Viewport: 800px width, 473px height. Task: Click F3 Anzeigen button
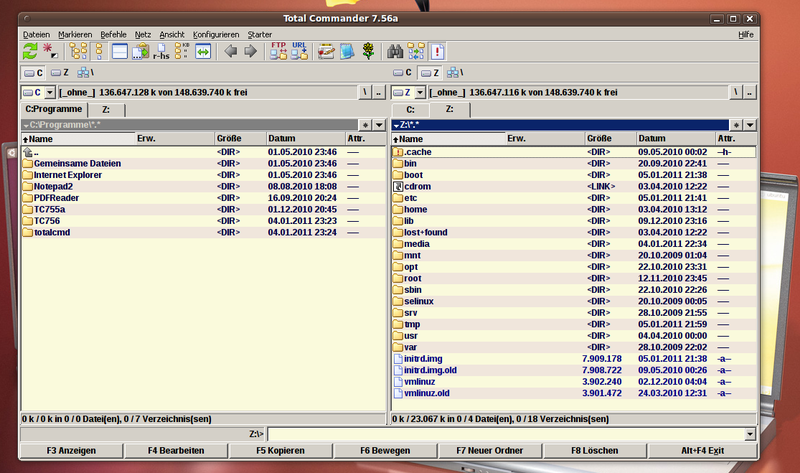[71, 451]
